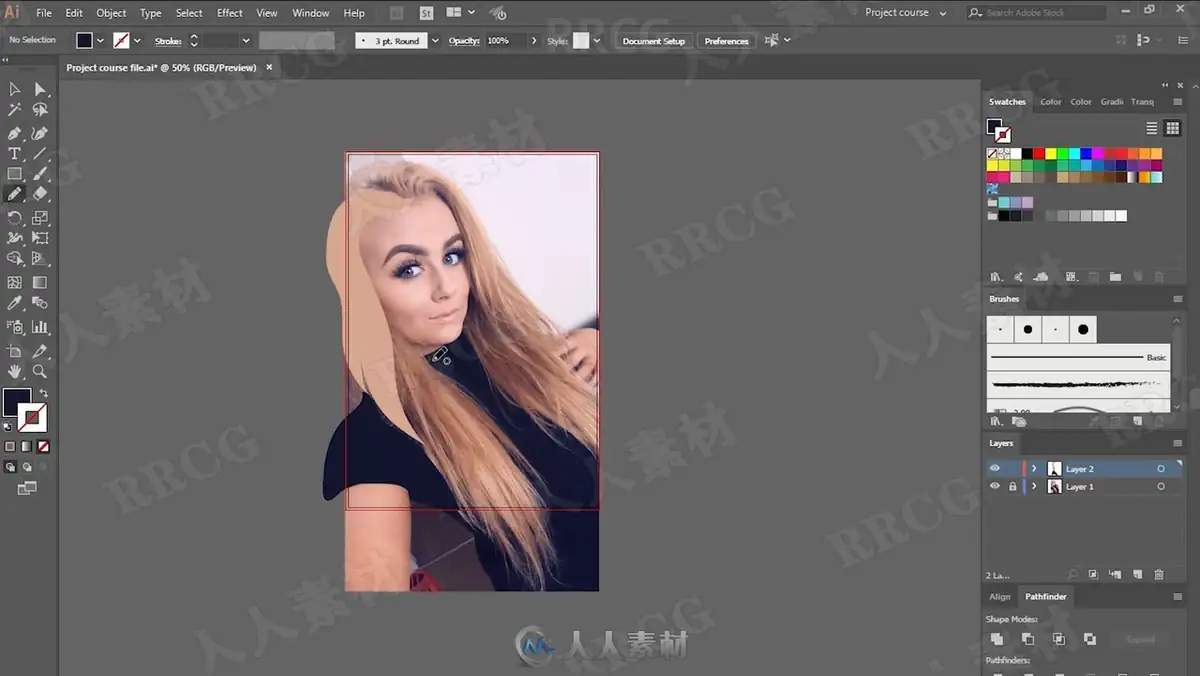Pick the Hand tool
The height and width of the screenshot is (676, 1200).
click(x=14, y=371)
